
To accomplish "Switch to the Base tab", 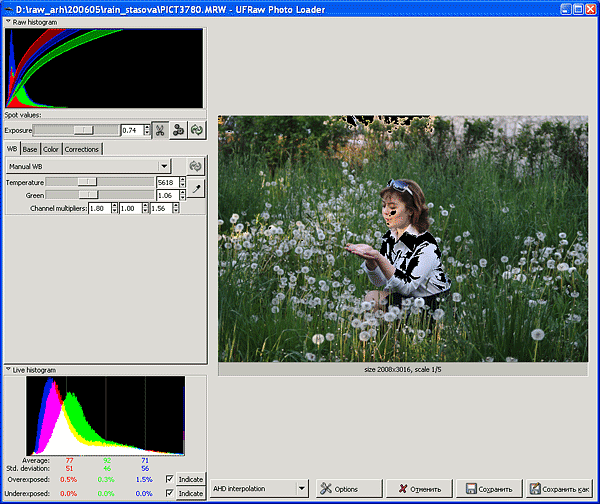I will pos(30,149).
